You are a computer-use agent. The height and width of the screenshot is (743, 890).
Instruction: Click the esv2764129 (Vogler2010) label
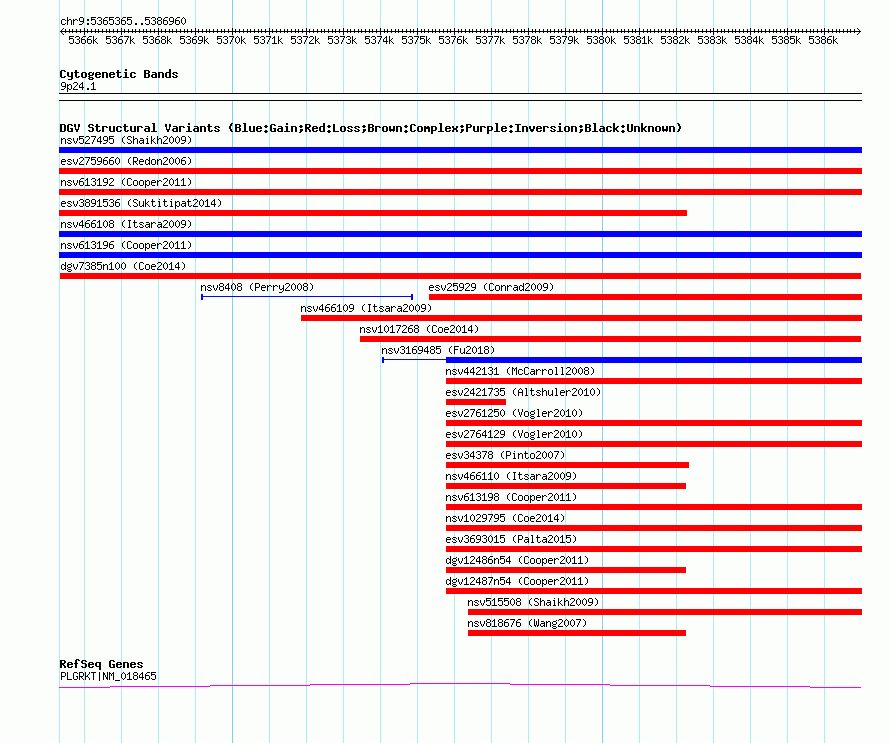514,434
